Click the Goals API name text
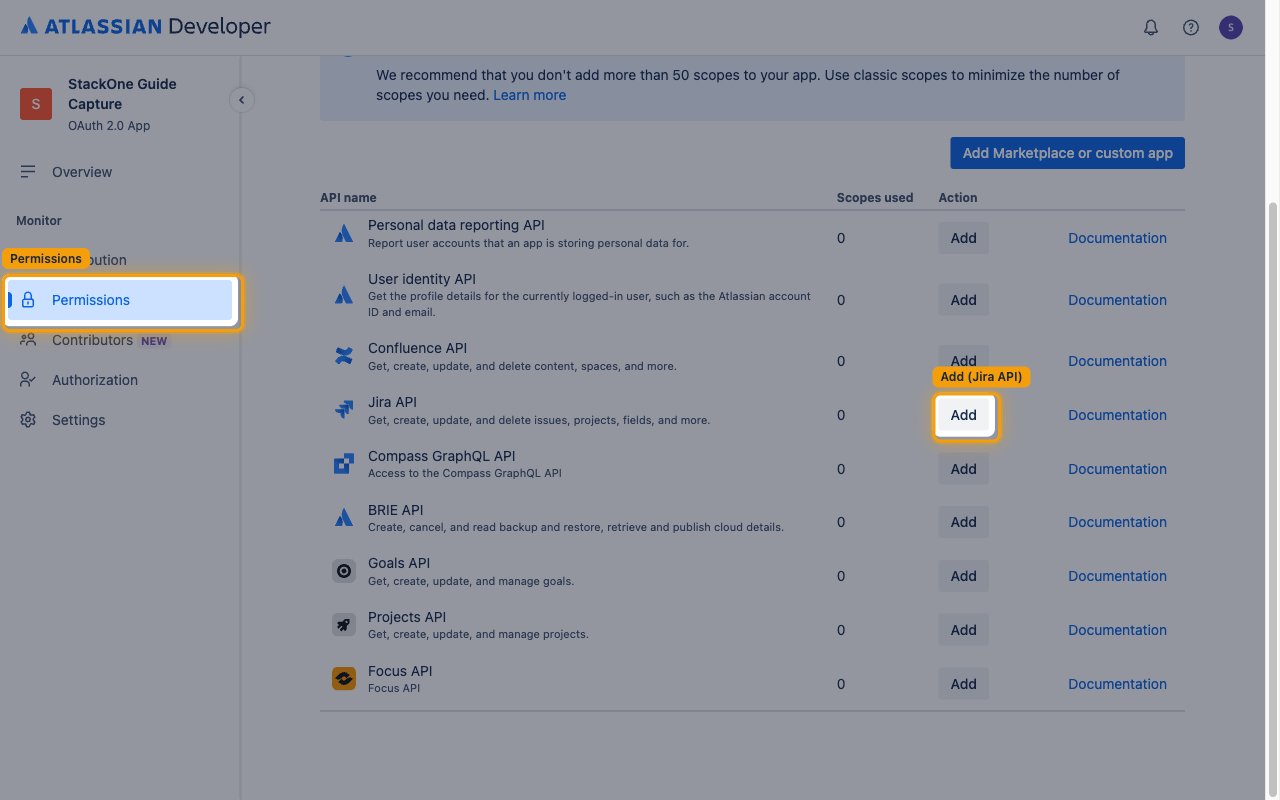 (399, 563)
